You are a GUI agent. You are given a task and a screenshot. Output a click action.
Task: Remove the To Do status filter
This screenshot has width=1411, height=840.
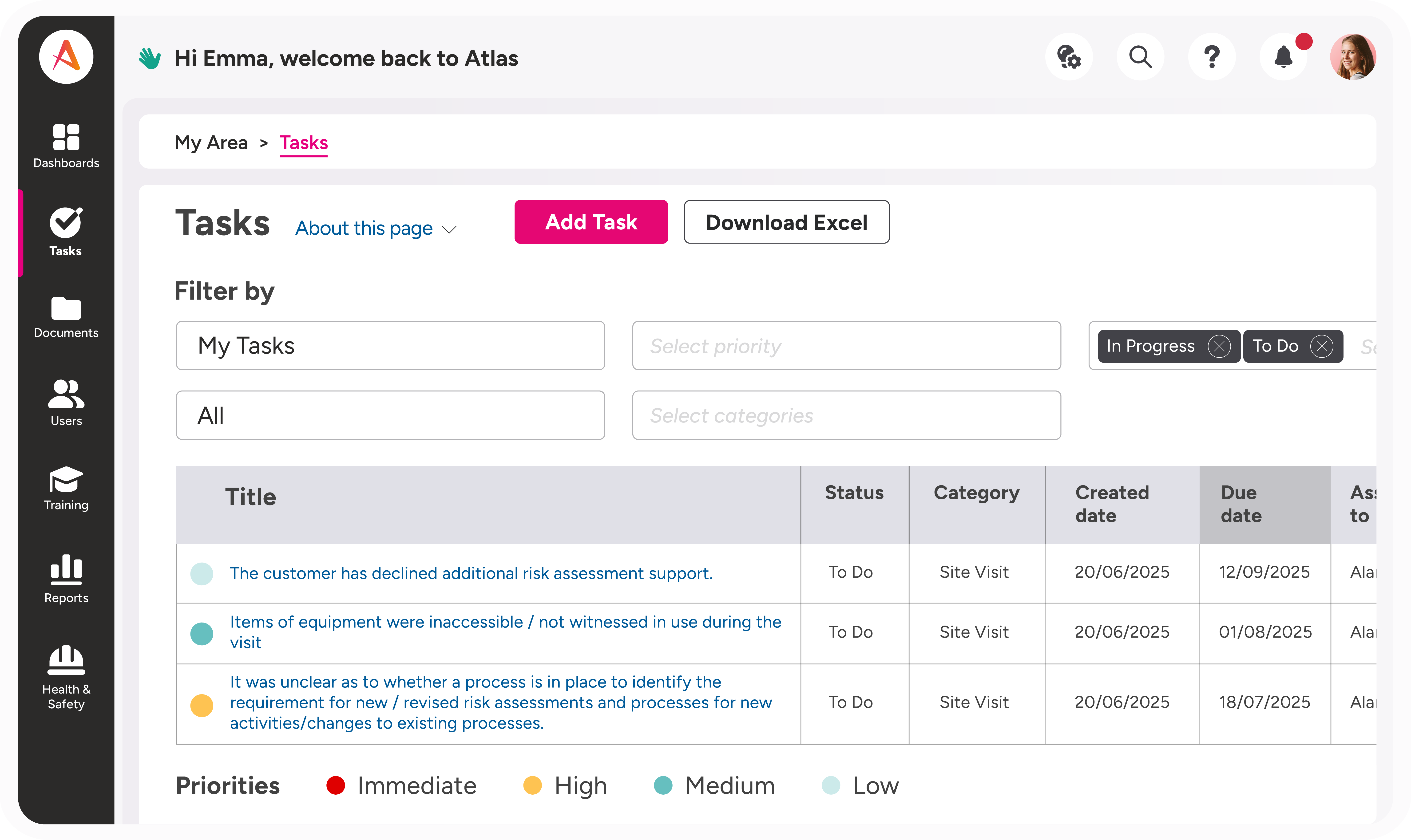pos(1322,347)
